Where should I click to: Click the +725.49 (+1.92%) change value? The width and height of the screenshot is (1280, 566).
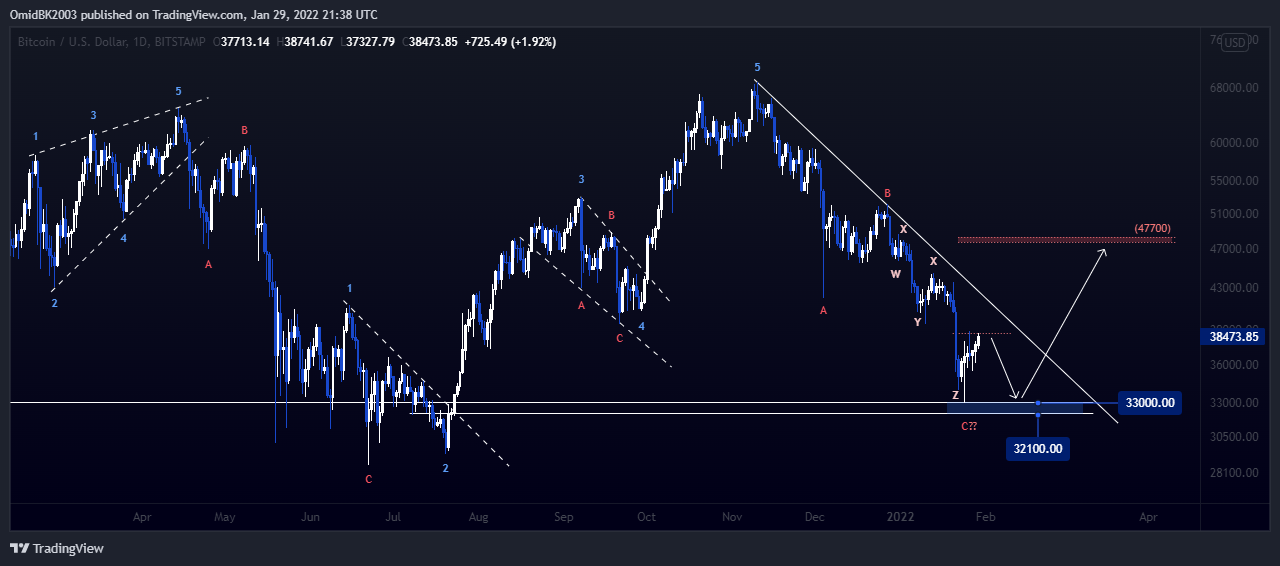[511, 42]
